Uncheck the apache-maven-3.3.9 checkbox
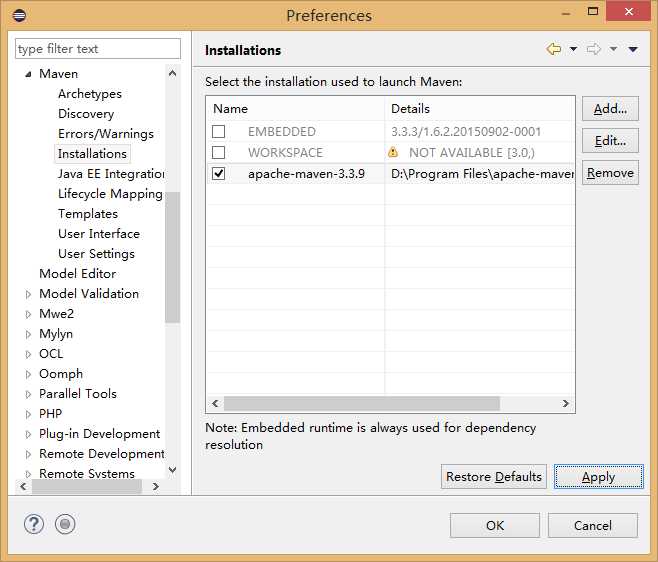Image resolution: width=658 pixels, height=562 pixels. click(x=218, y=173)
